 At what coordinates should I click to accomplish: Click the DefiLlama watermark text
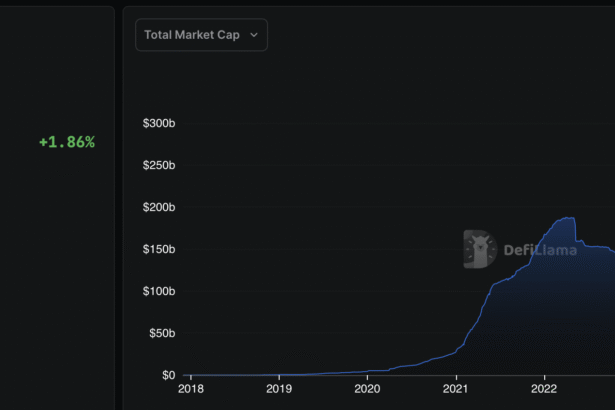[x=540, y=250]
